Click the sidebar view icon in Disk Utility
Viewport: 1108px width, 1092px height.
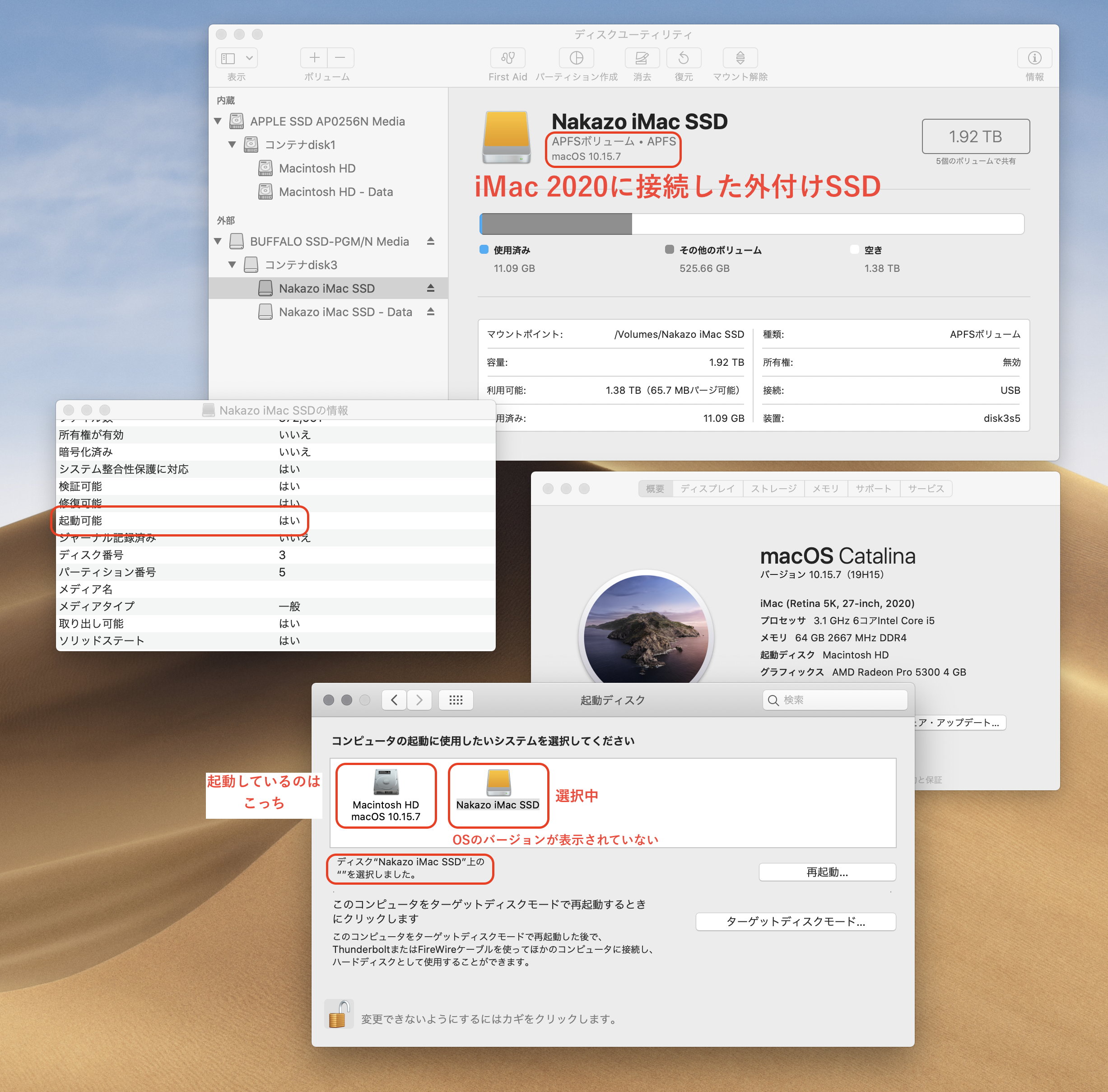click(228, 58)
